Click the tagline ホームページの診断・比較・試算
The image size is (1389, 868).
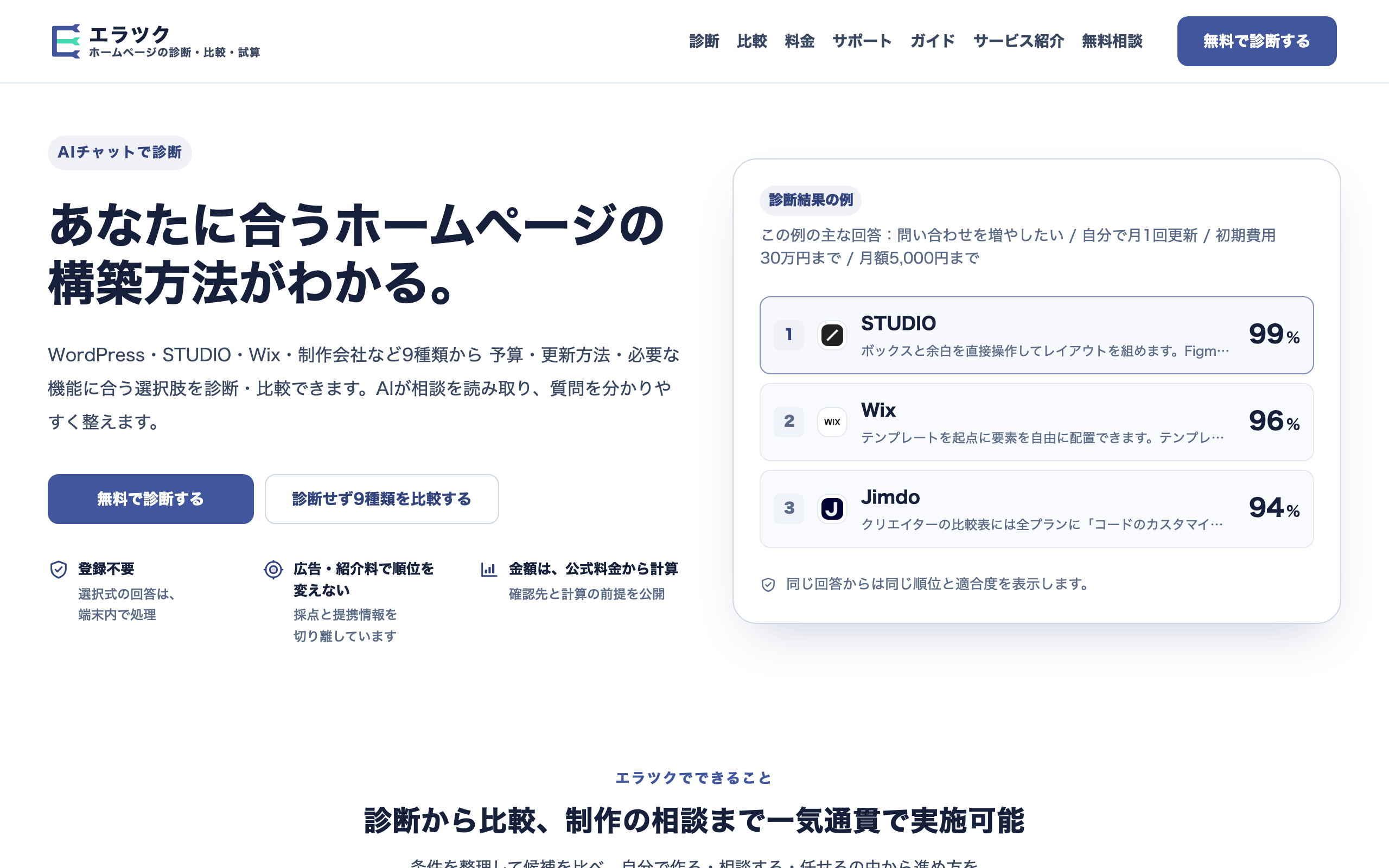click(x=175, y=52)
